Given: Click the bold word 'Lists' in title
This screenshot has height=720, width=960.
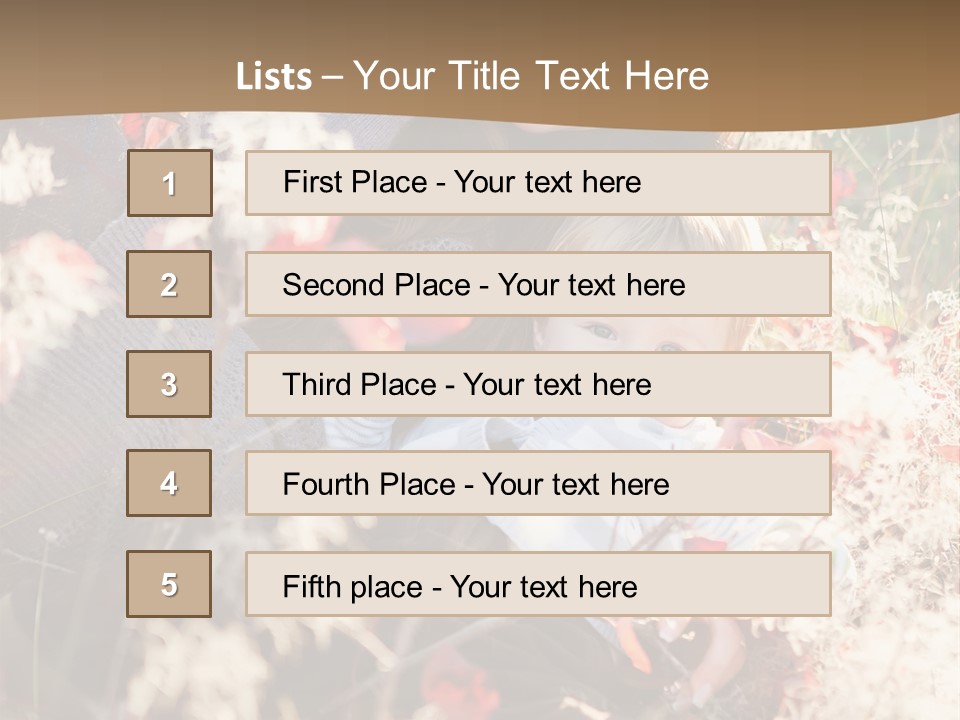Looking at the screenshot, I should click(x=273, y=77).
